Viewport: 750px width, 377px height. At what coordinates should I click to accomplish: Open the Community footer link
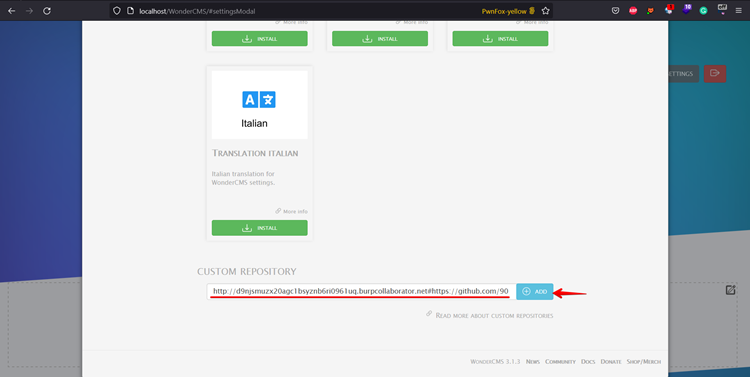tap(560, 362)
